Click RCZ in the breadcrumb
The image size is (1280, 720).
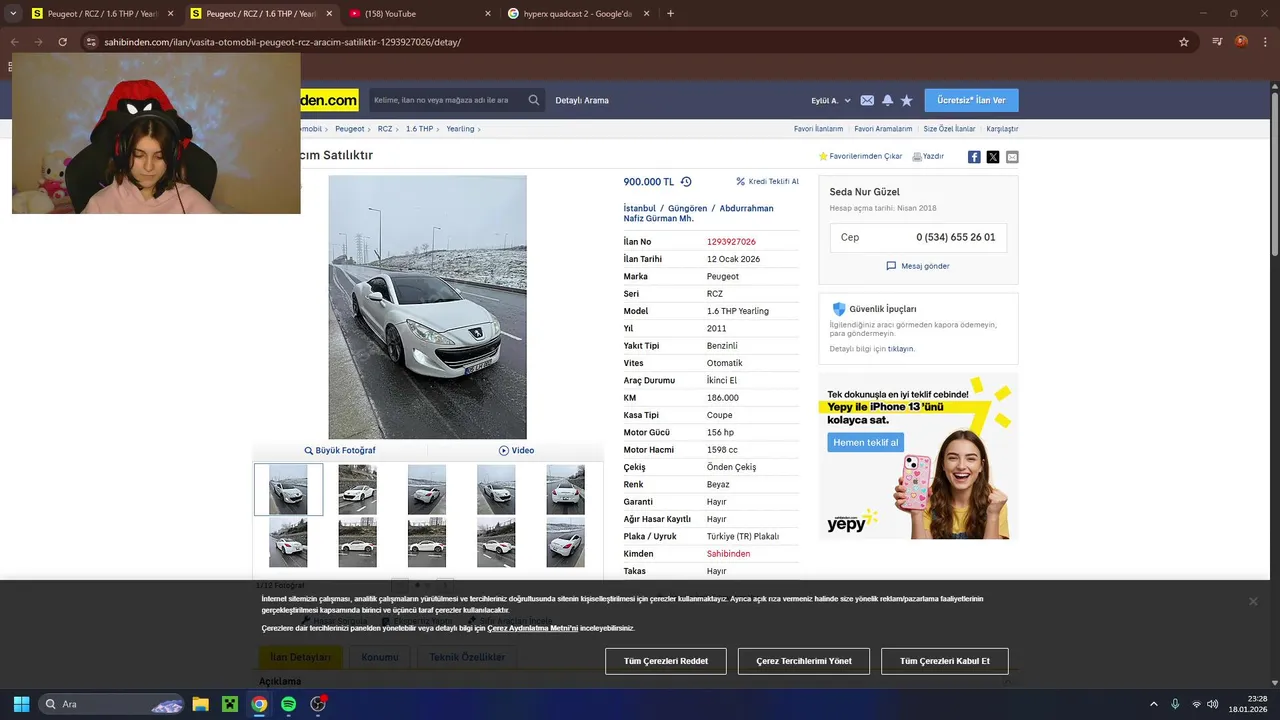tap(385, 129)
